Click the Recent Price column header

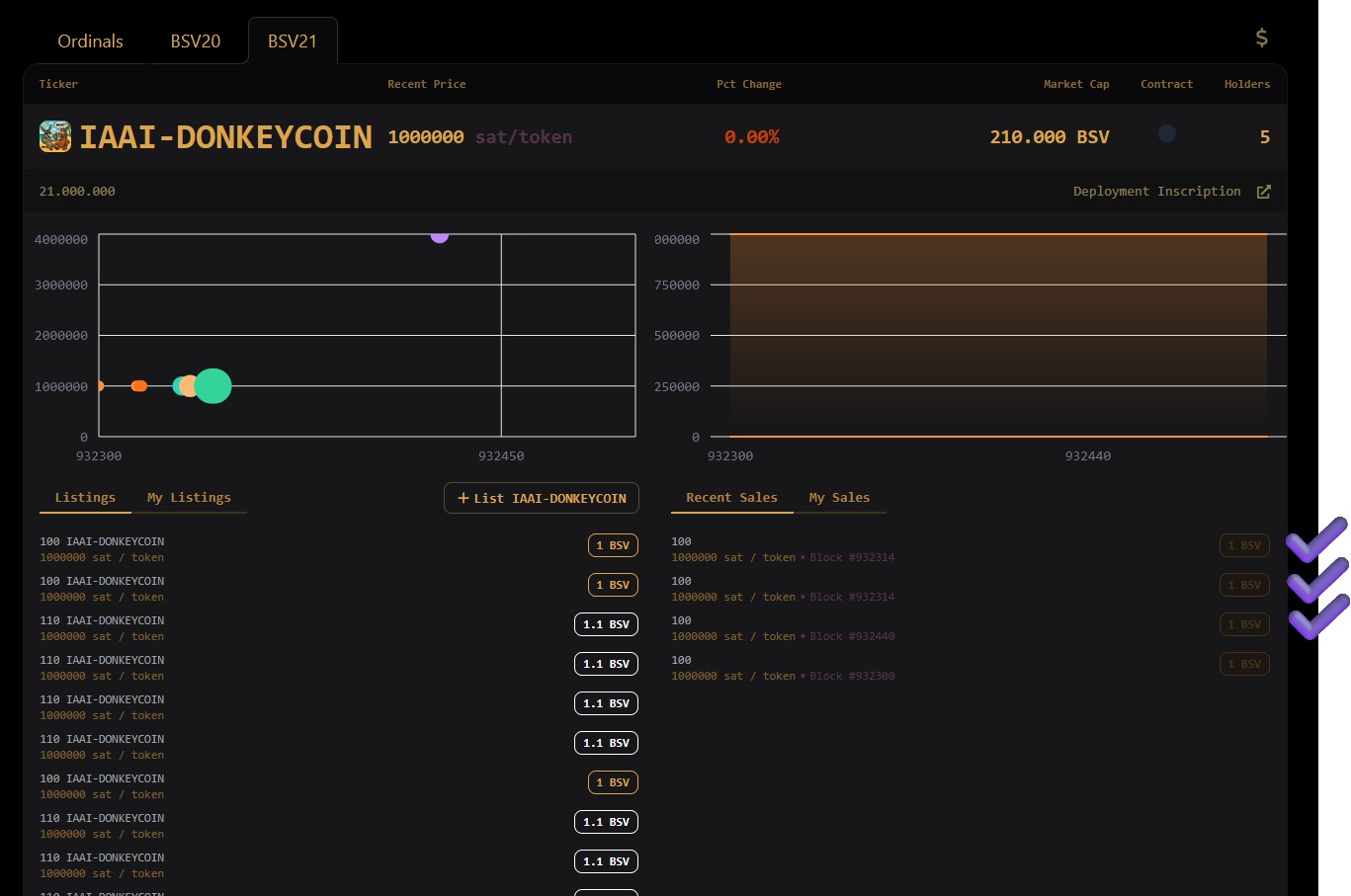(x=427, y=84)
